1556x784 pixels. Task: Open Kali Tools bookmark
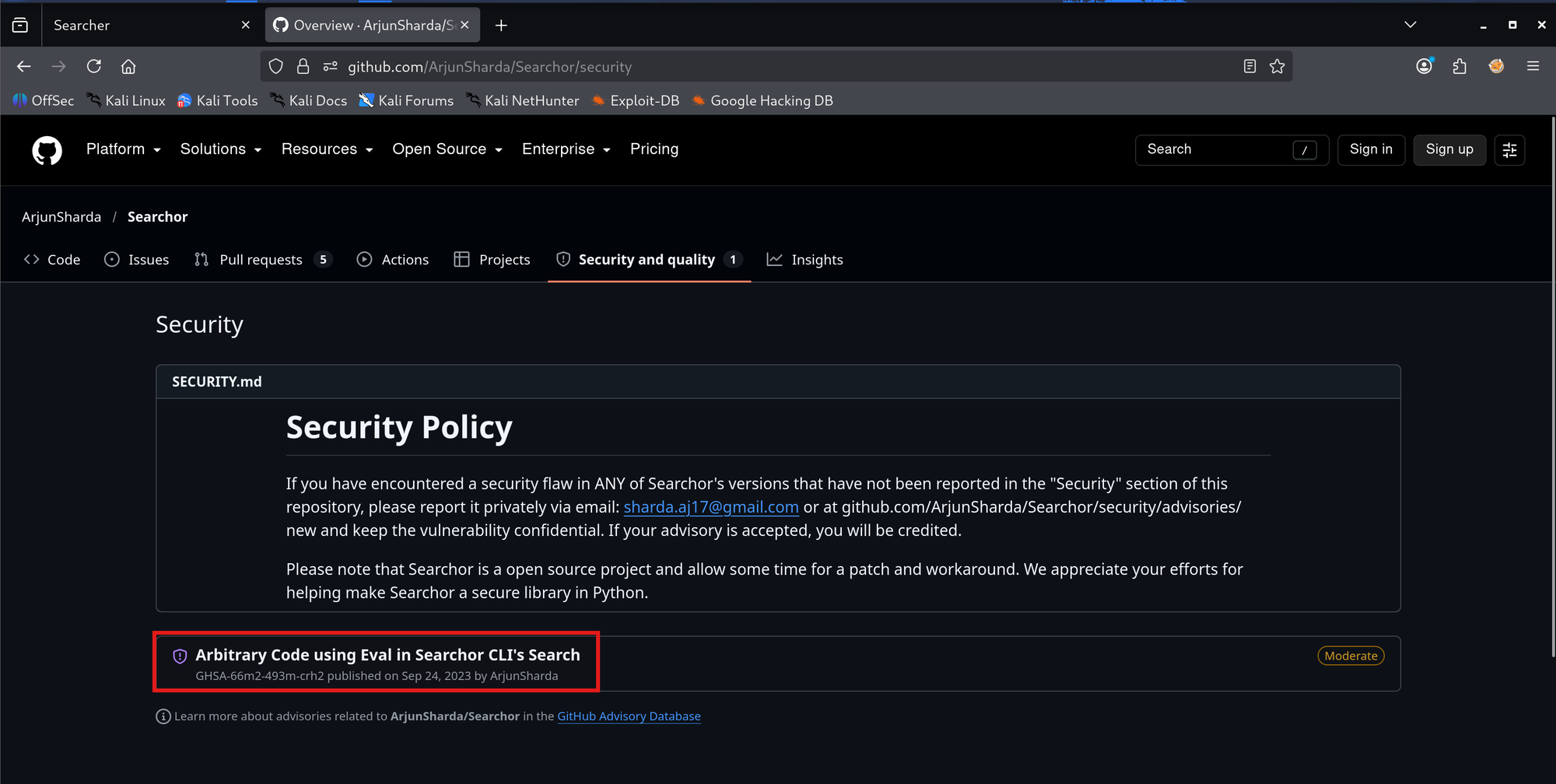218,100
